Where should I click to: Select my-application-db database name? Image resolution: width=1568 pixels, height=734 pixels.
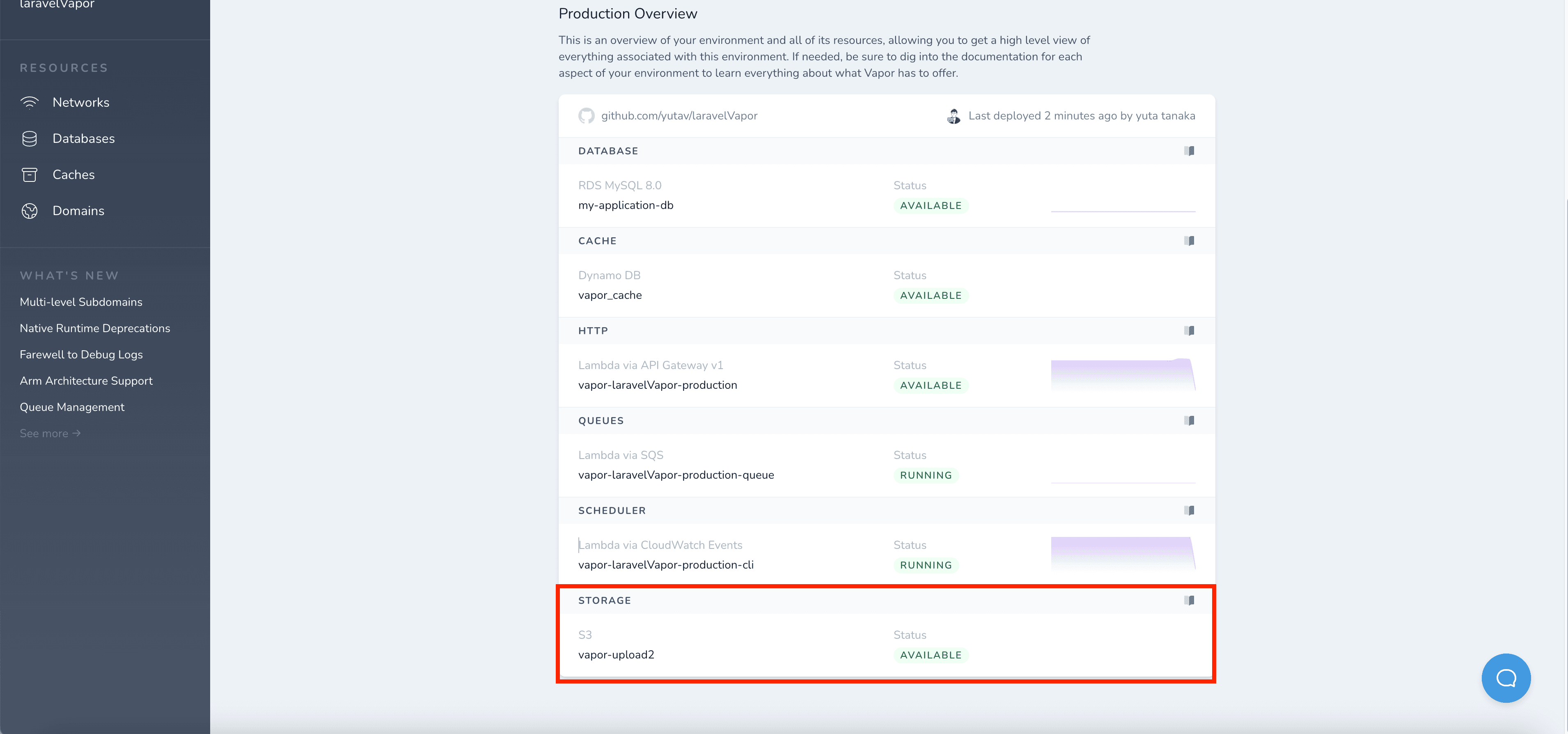(x=626, y=205)
